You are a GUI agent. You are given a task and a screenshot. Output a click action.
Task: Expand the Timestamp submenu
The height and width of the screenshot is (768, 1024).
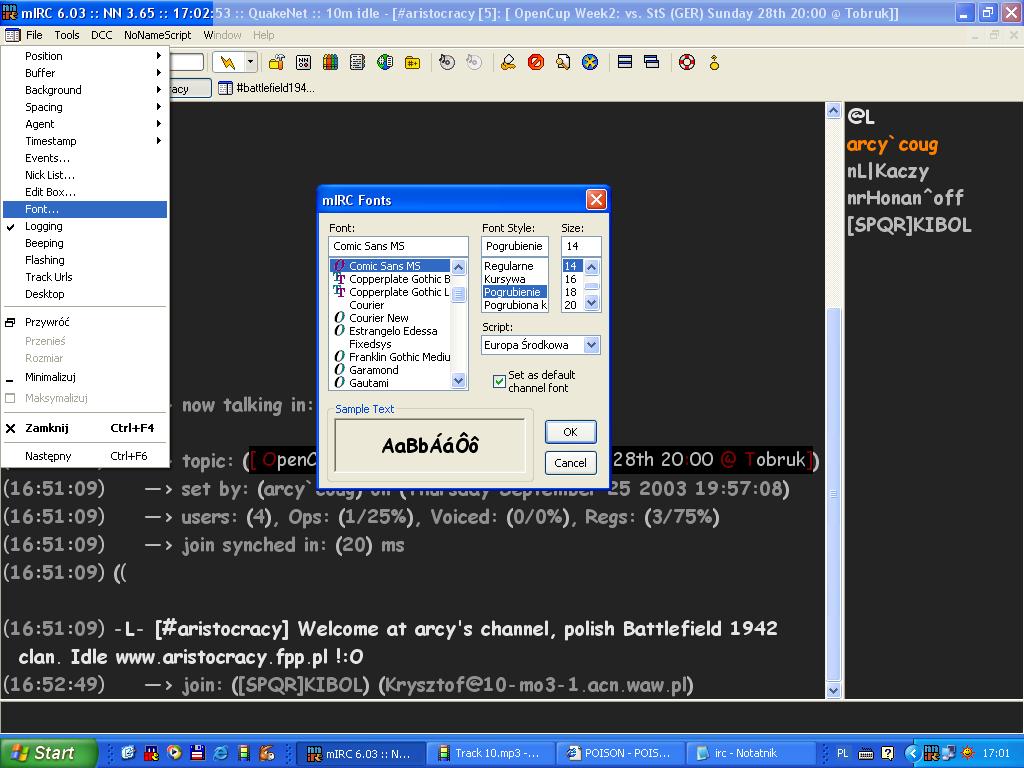[x=50, y=141]
